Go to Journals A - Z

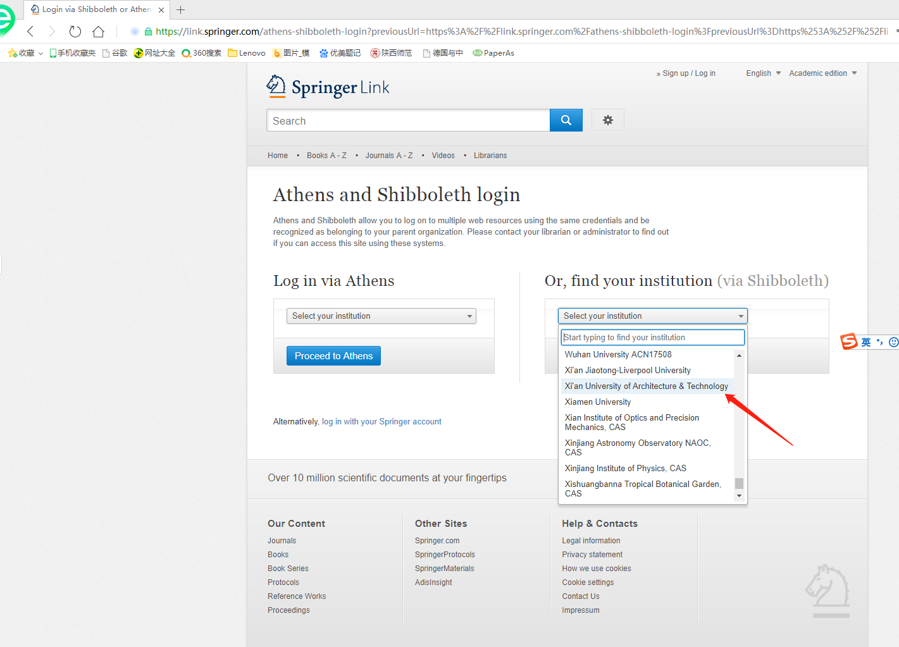click(x=388, y=156)
